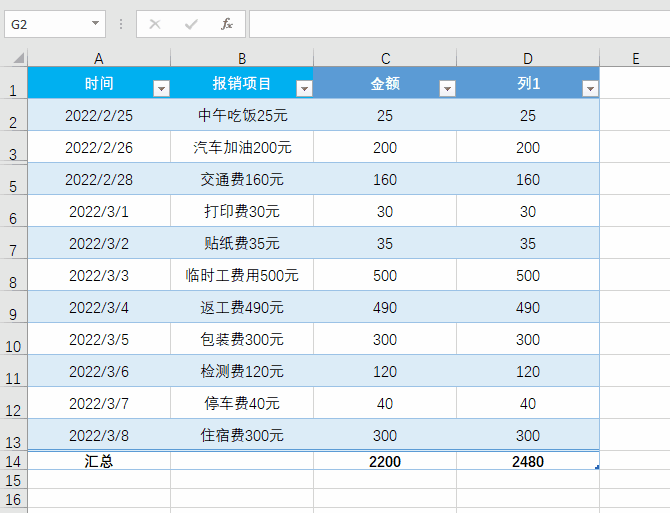Select cell 打印费30元
Screen dimensions: 670x513
pyautogui.click(x=242, y=211)
